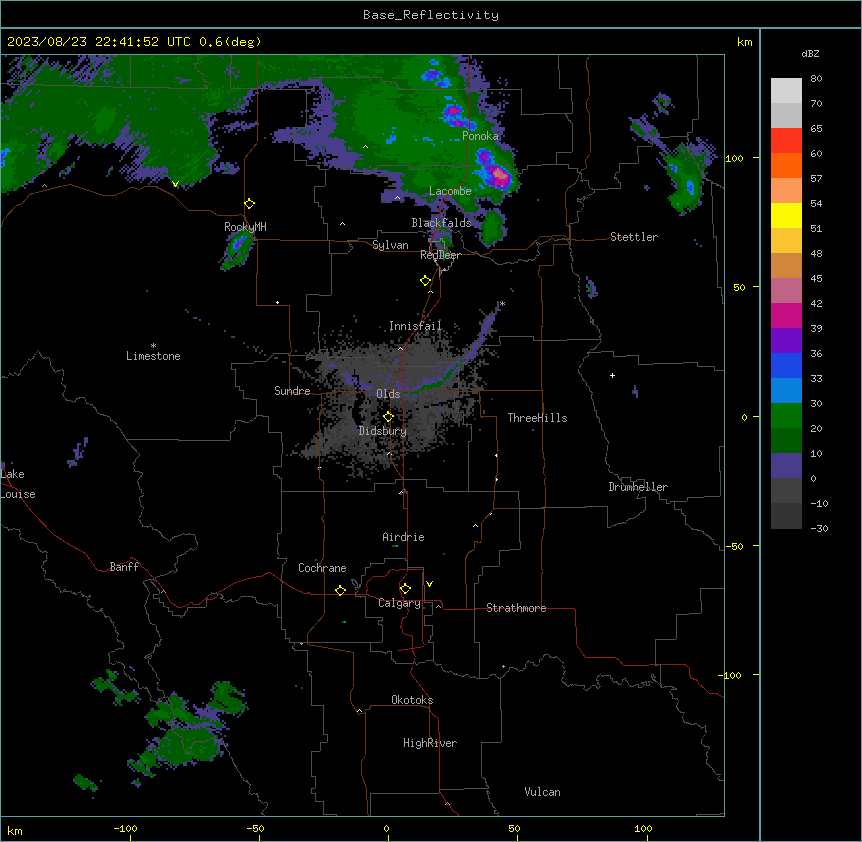Select the purple 36-39 dBZ legend swatch

coord(786,341)
